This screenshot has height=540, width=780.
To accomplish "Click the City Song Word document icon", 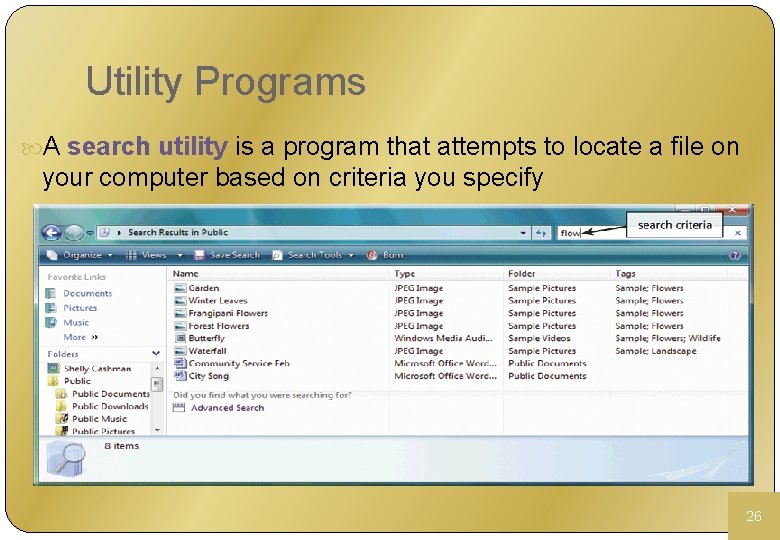I will coord(180,376).
